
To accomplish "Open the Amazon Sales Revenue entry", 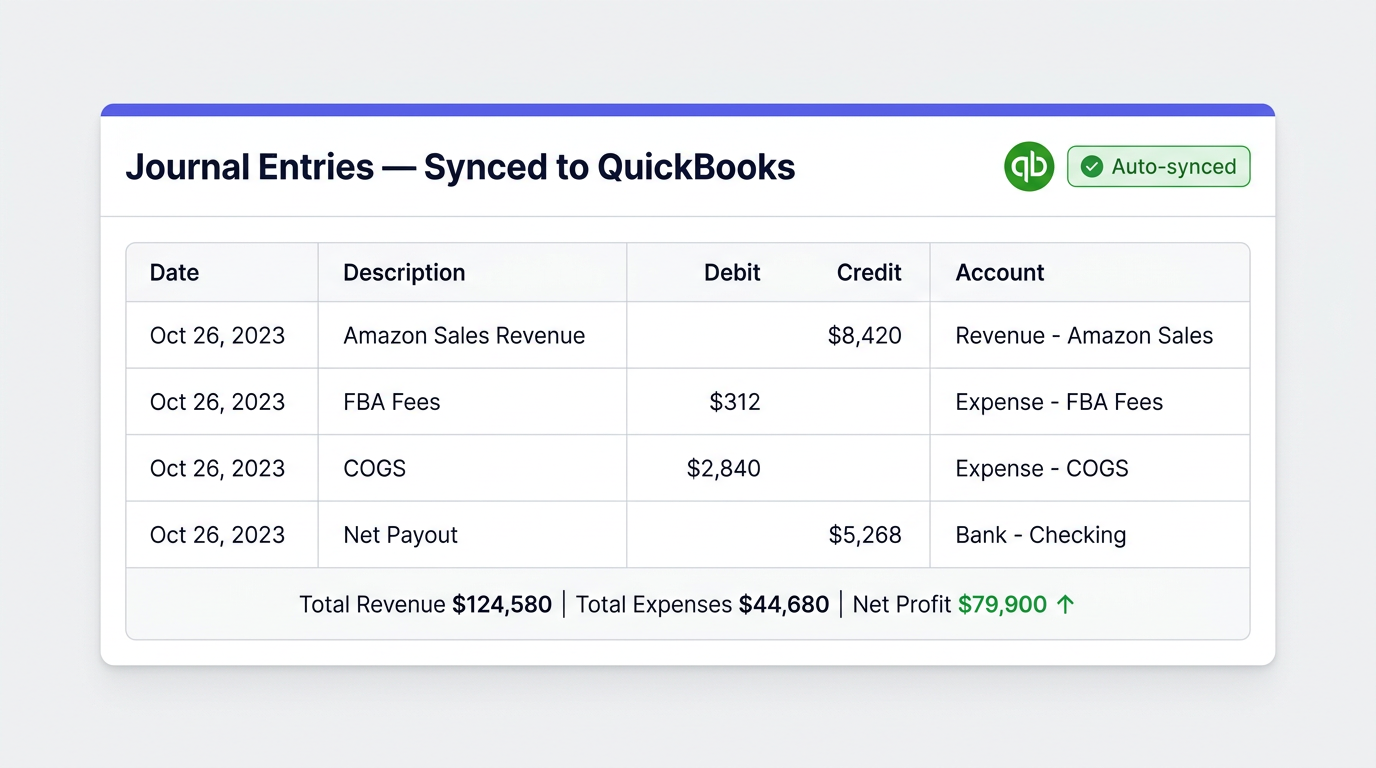I will point(464,335).
